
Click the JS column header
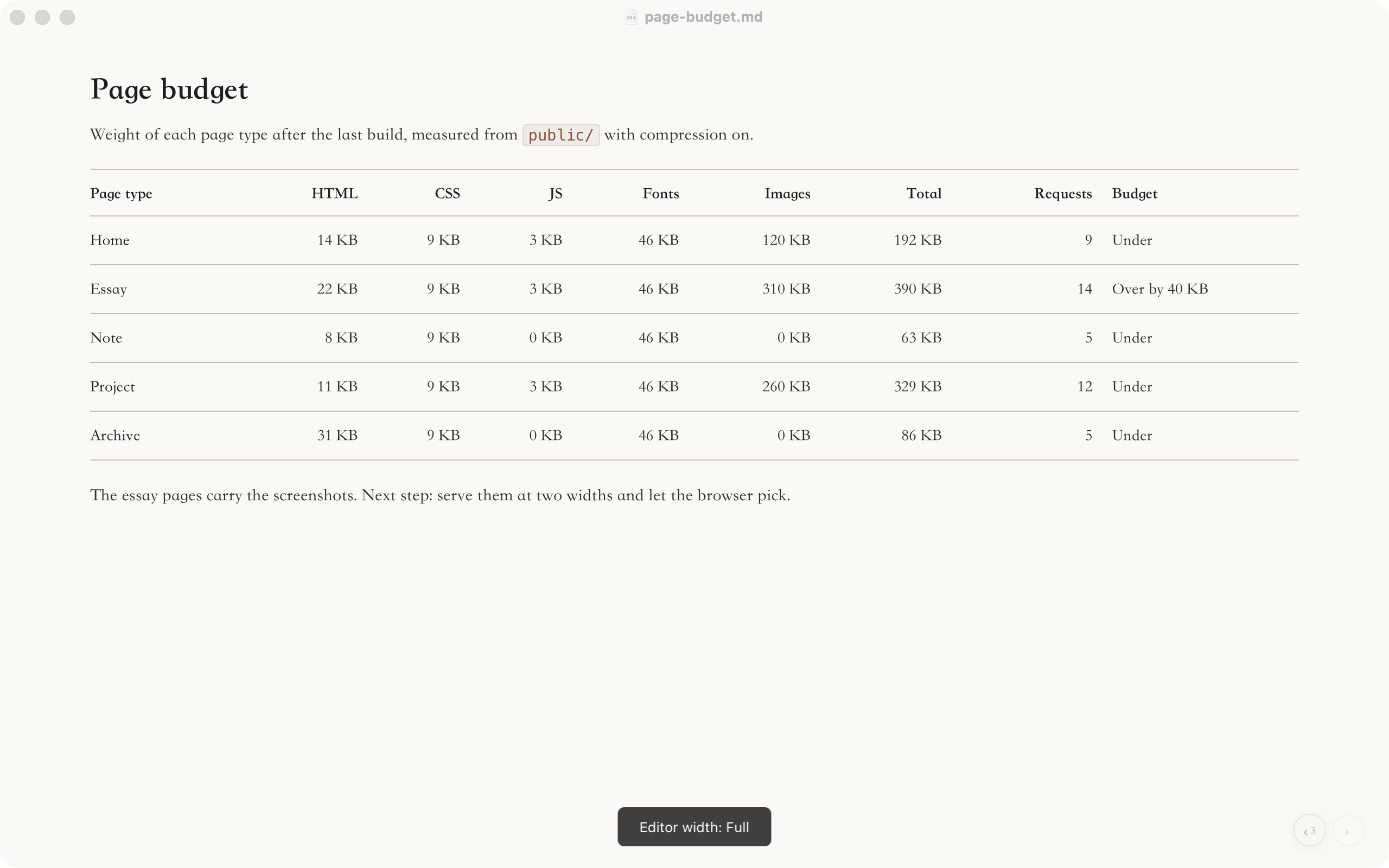click(x=555, y=194)
